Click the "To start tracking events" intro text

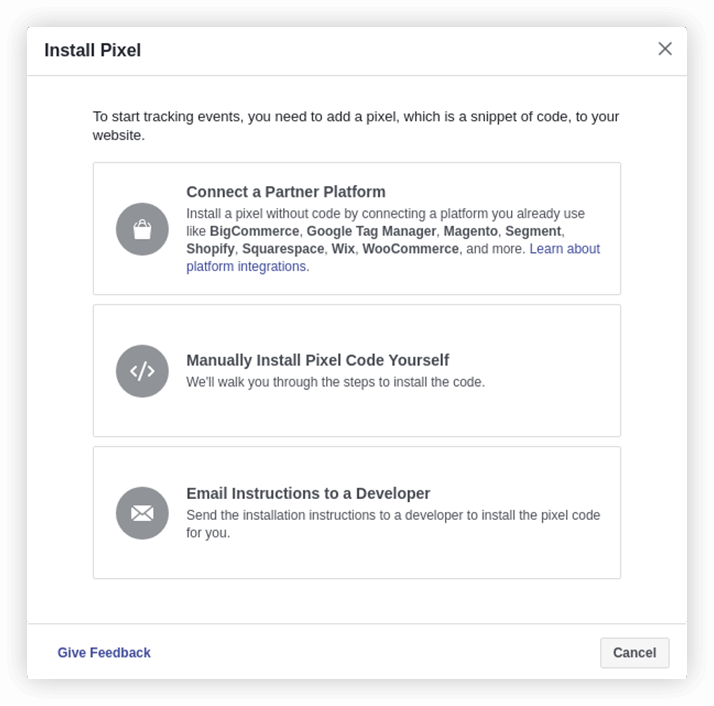click(x=356, y=126)
